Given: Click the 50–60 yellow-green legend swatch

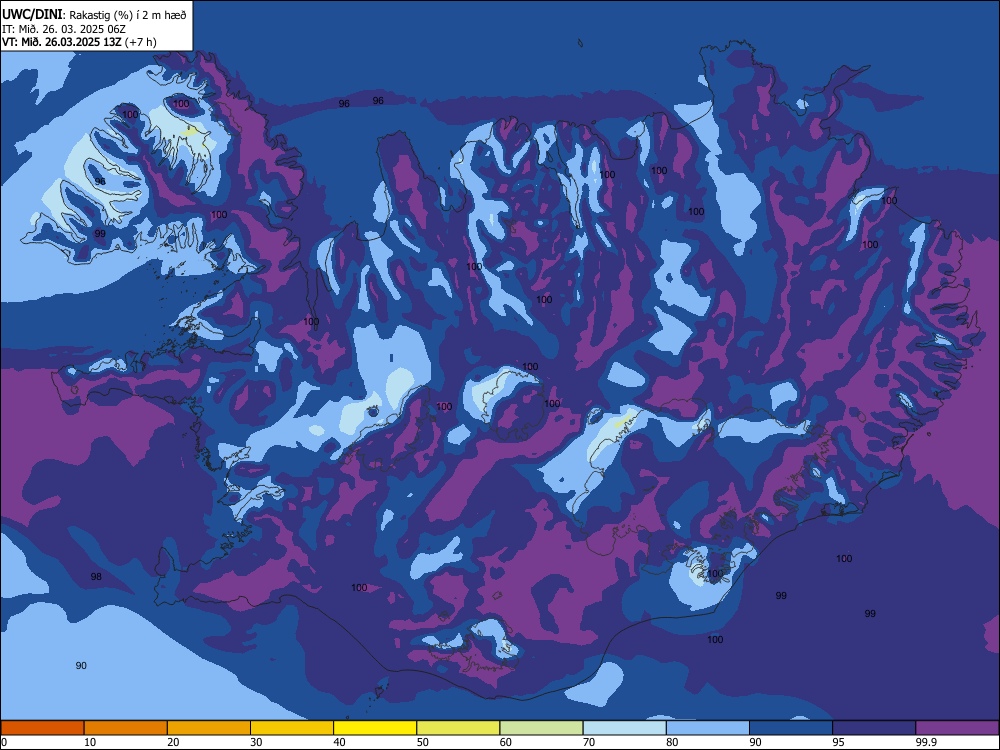Looking at the screenshot, I should [458, 728].
